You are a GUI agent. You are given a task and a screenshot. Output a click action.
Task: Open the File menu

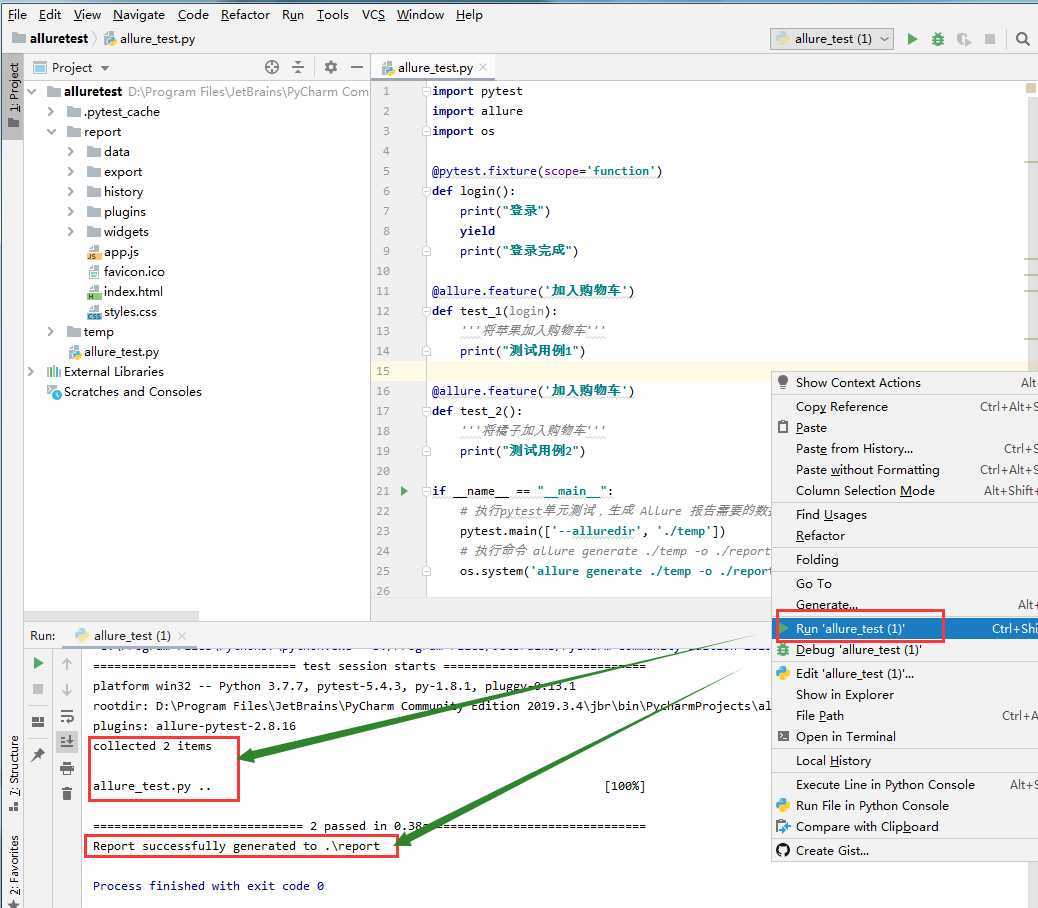pyautogui.click(x=17, y=15)
